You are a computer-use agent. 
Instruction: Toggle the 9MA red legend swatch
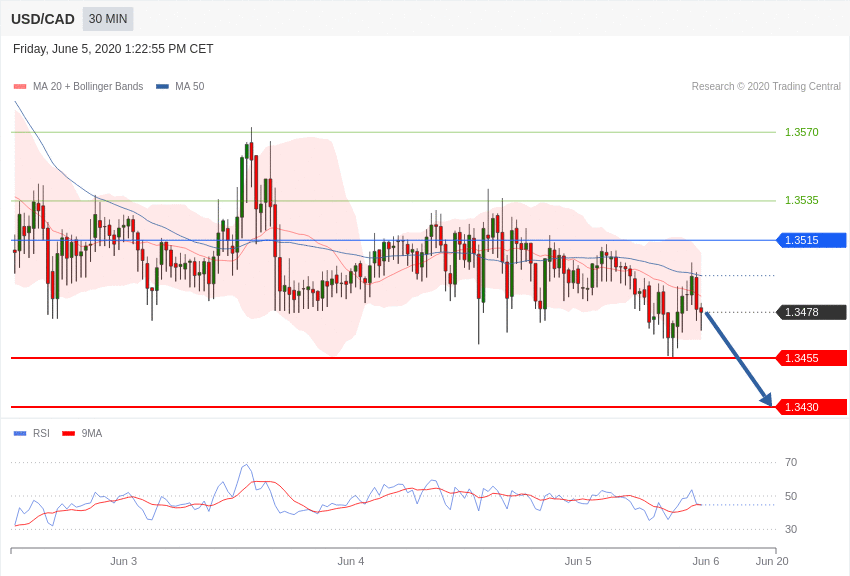pyautogui.click(x=68, y=433)
